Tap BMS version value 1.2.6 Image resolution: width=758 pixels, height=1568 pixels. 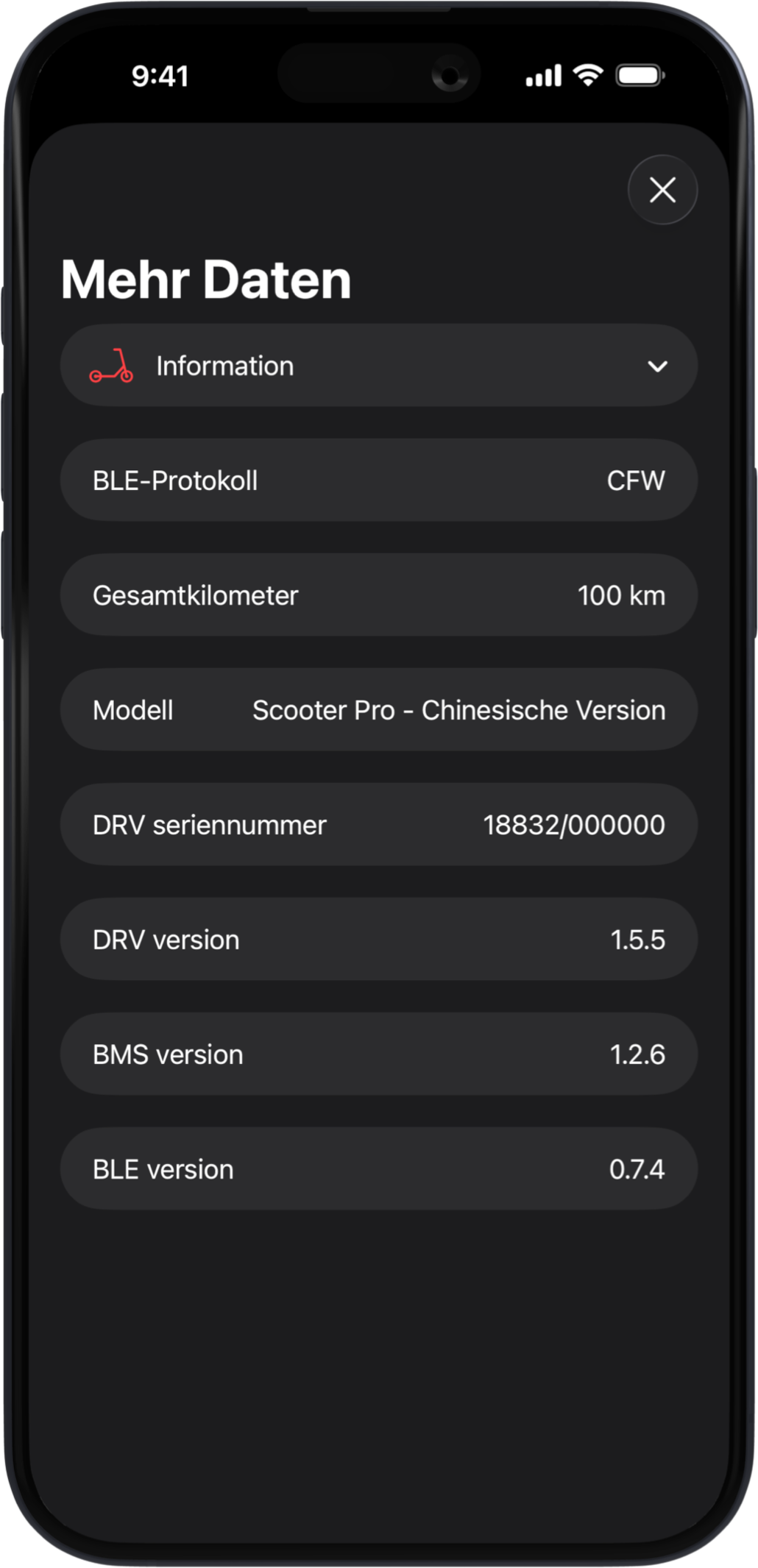click(x=637, y=1055)
